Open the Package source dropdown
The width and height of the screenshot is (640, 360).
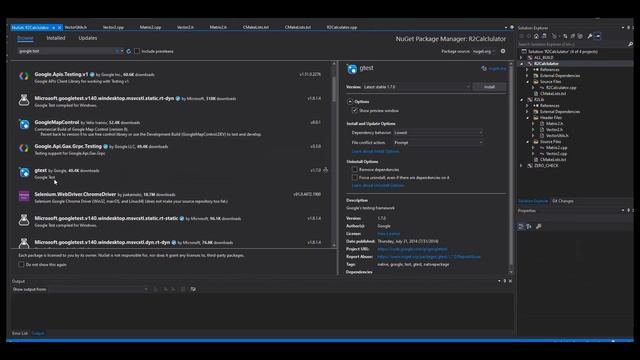(x=484, y=51)
